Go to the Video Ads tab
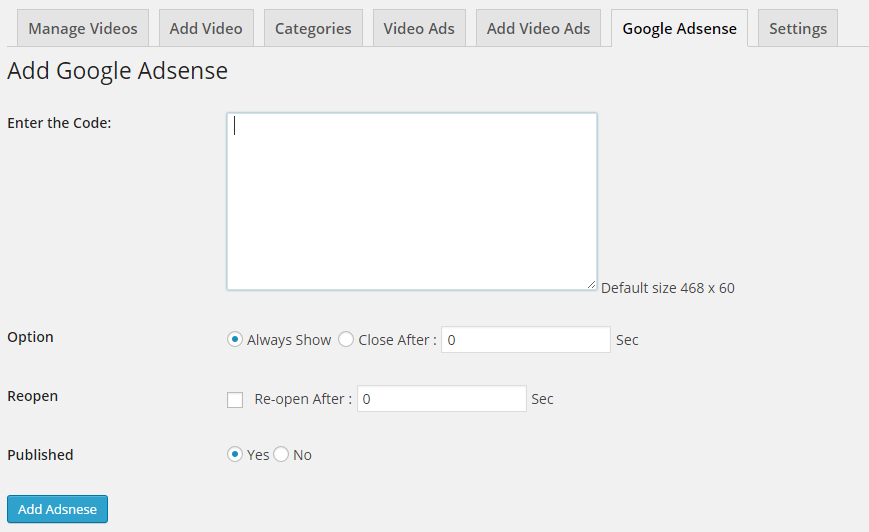The image size is (869, 532). pos(419,28)
